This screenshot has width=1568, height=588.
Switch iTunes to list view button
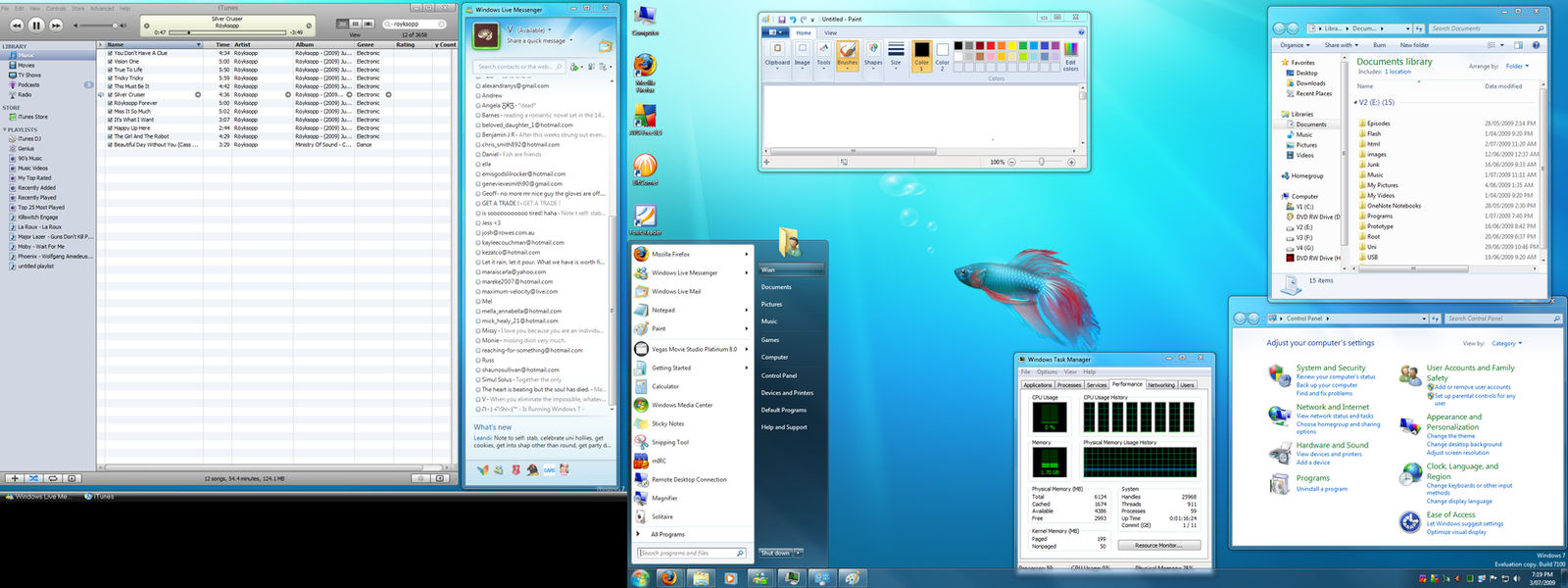coord(342,24)
